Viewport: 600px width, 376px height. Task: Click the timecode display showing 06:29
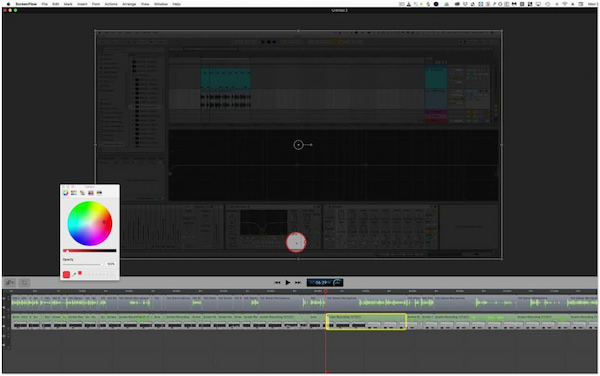pyautogui.click(x=325, y=283)
